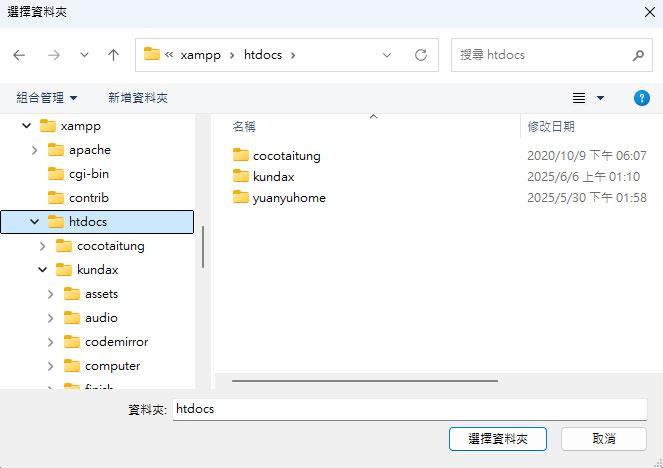Click the horizontal scrollbar in file list
Viewport: 663px width, 468px height.
365,380
